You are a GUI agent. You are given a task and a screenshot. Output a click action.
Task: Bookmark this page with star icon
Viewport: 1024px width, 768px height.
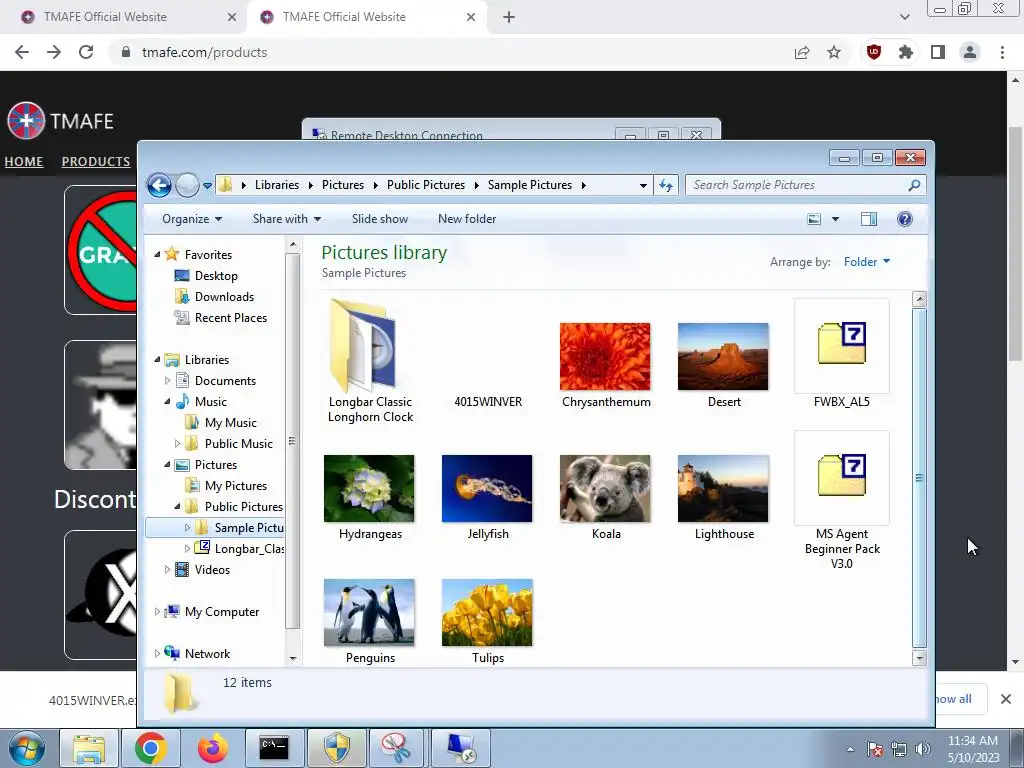pyautogui.click(x=834, y=52)
